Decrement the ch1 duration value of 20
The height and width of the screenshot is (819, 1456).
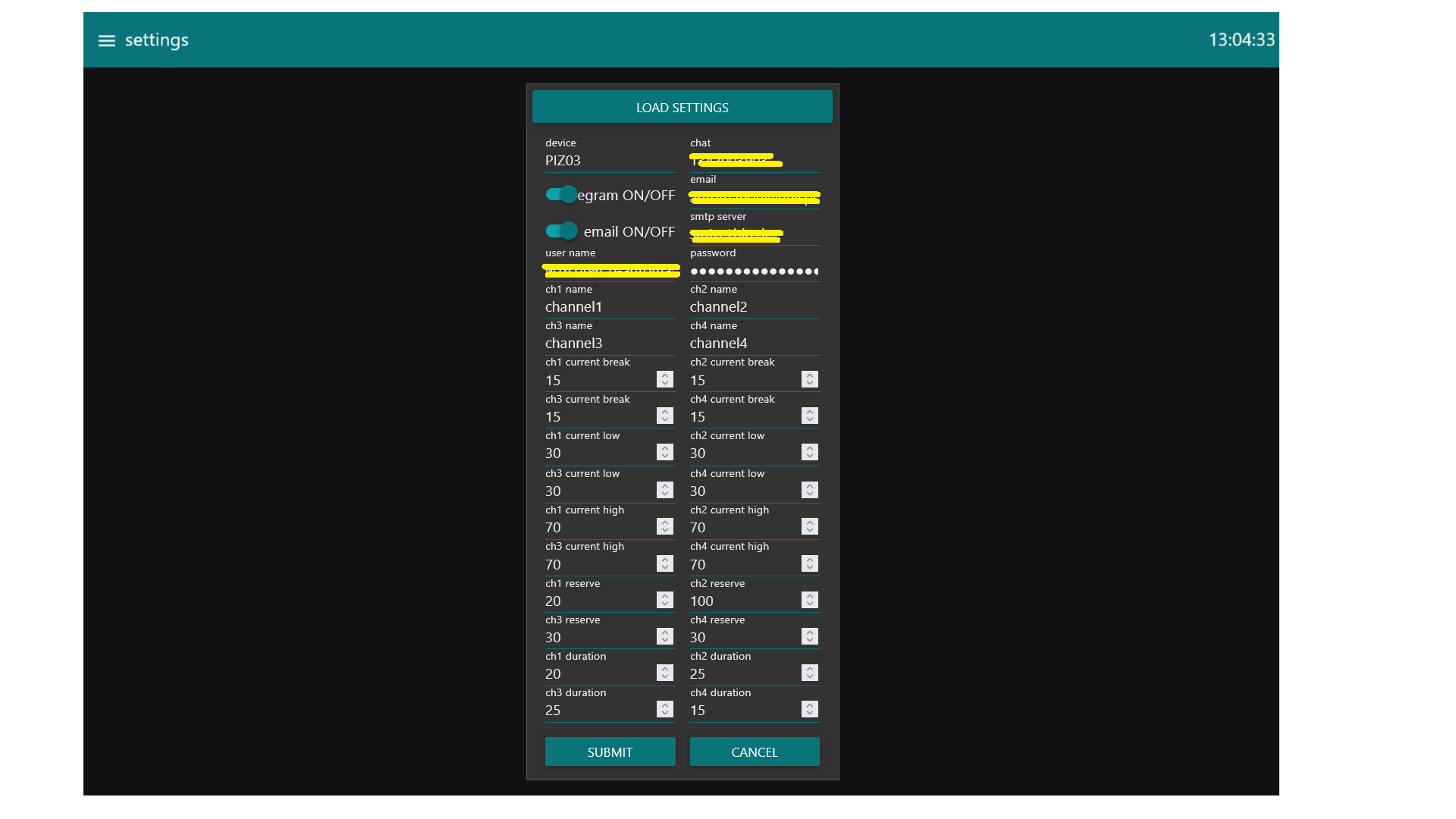coord(664,676)
